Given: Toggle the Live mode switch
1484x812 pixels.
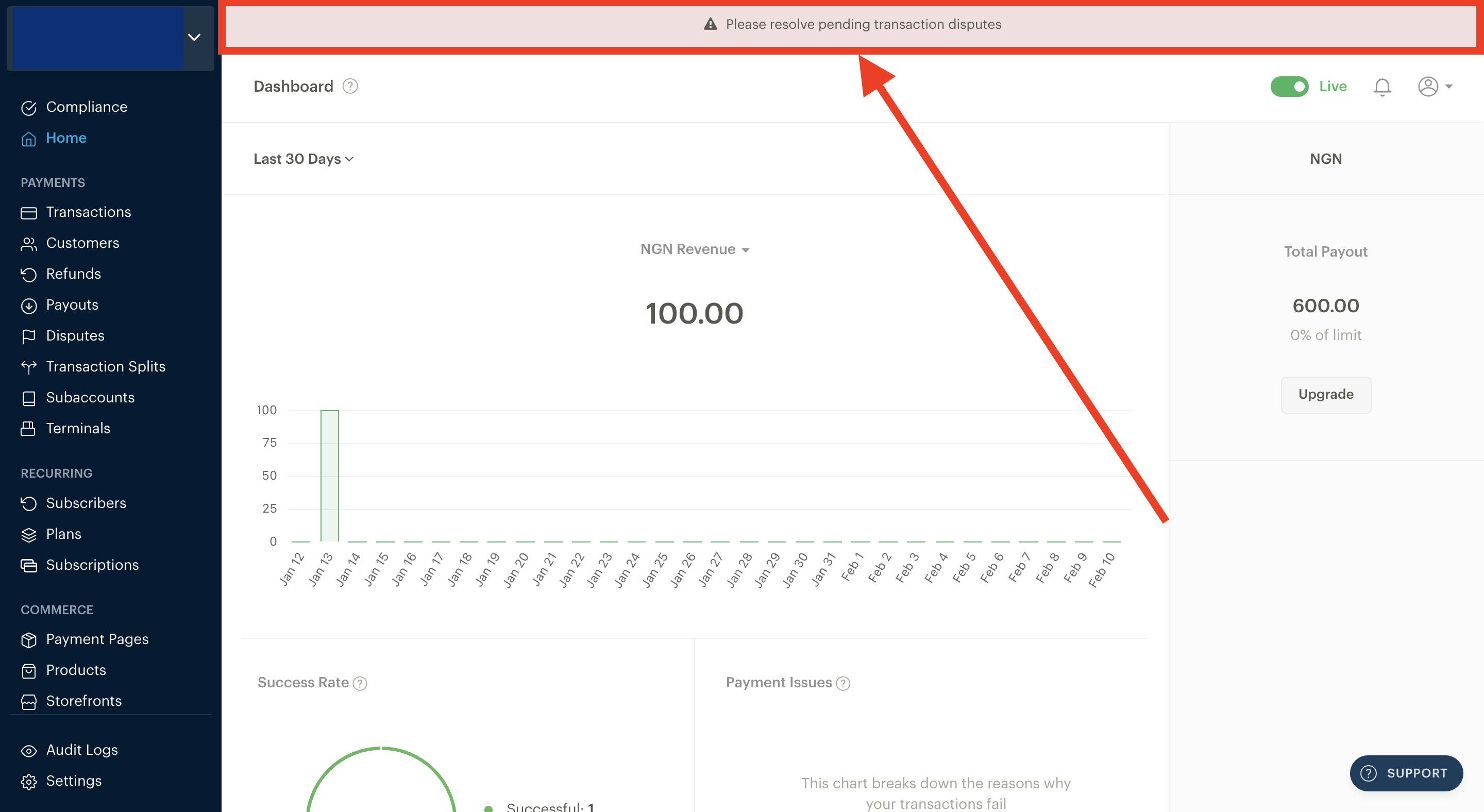Looking at the screenshot, I should pyautogui.click(x=1289, y=87).
